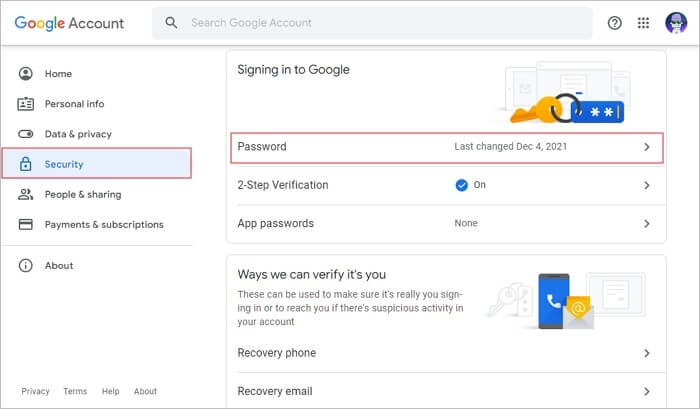Click the People & sharing icon
The height and width of the screenshot is (409, 700).
pos(26,194)
